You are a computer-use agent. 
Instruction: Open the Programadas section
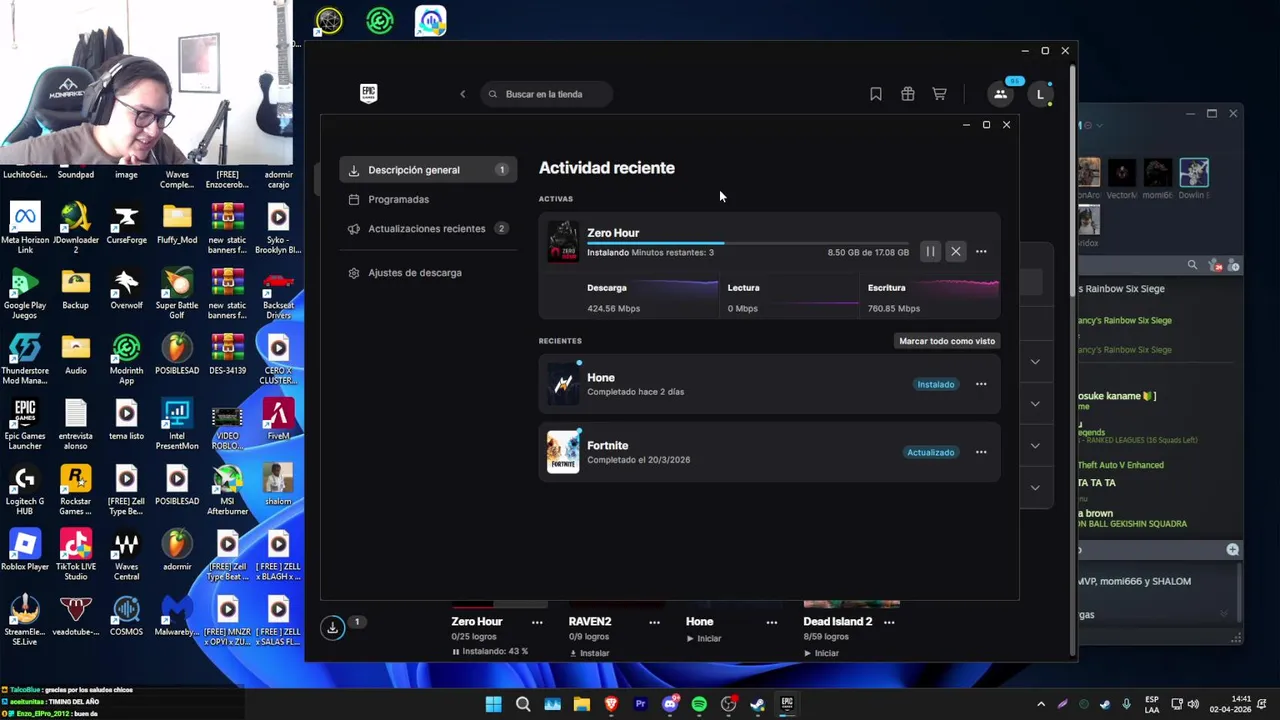click(x=398, y=199)
